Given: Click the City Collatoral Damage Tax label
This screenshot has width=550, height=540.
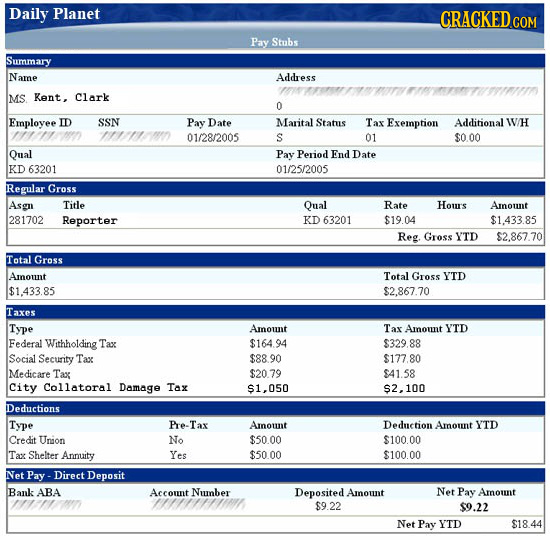Looking at the screenshot, I should (99, 388).
